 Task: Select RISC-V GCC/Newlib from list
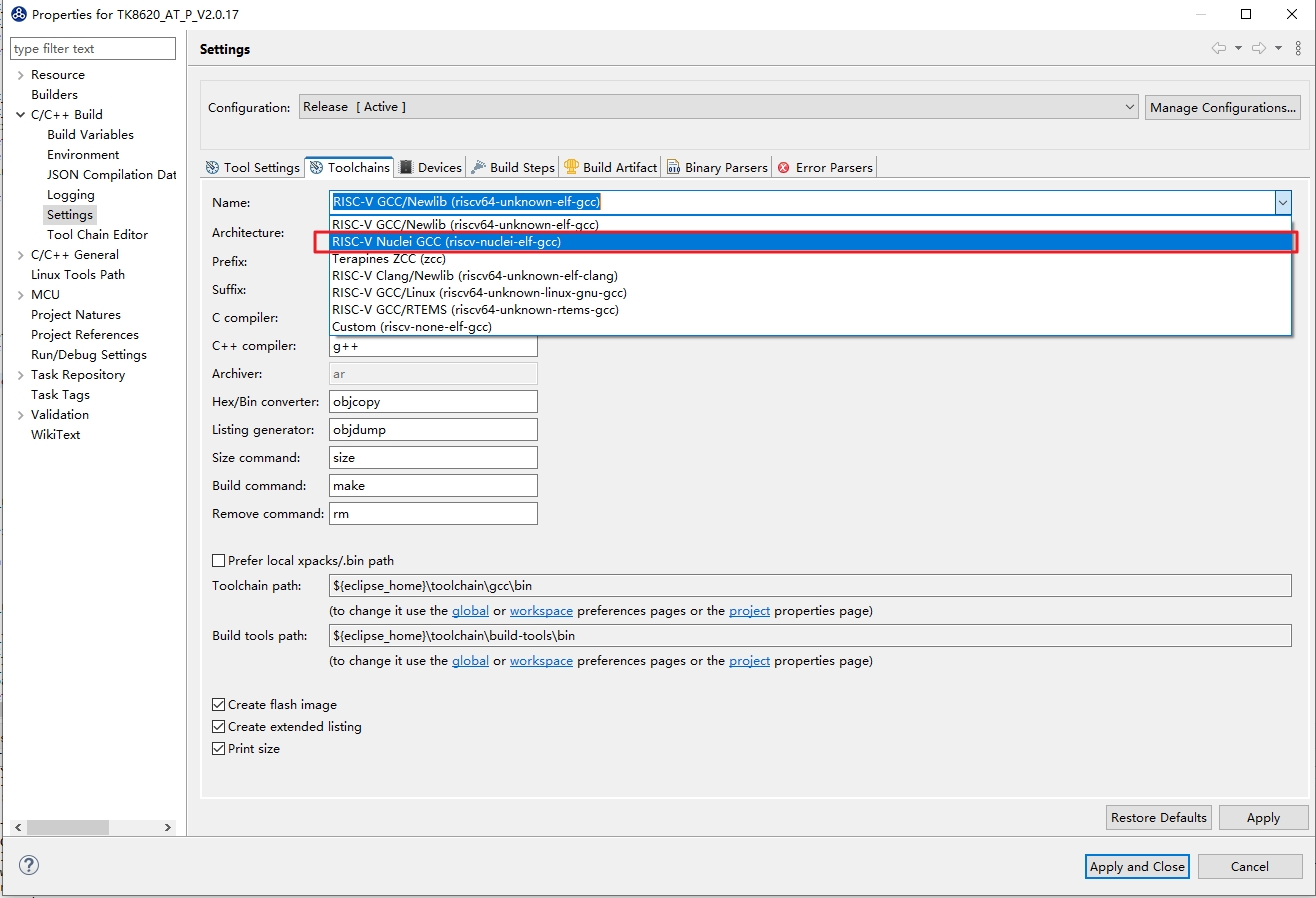pos(811,225)
